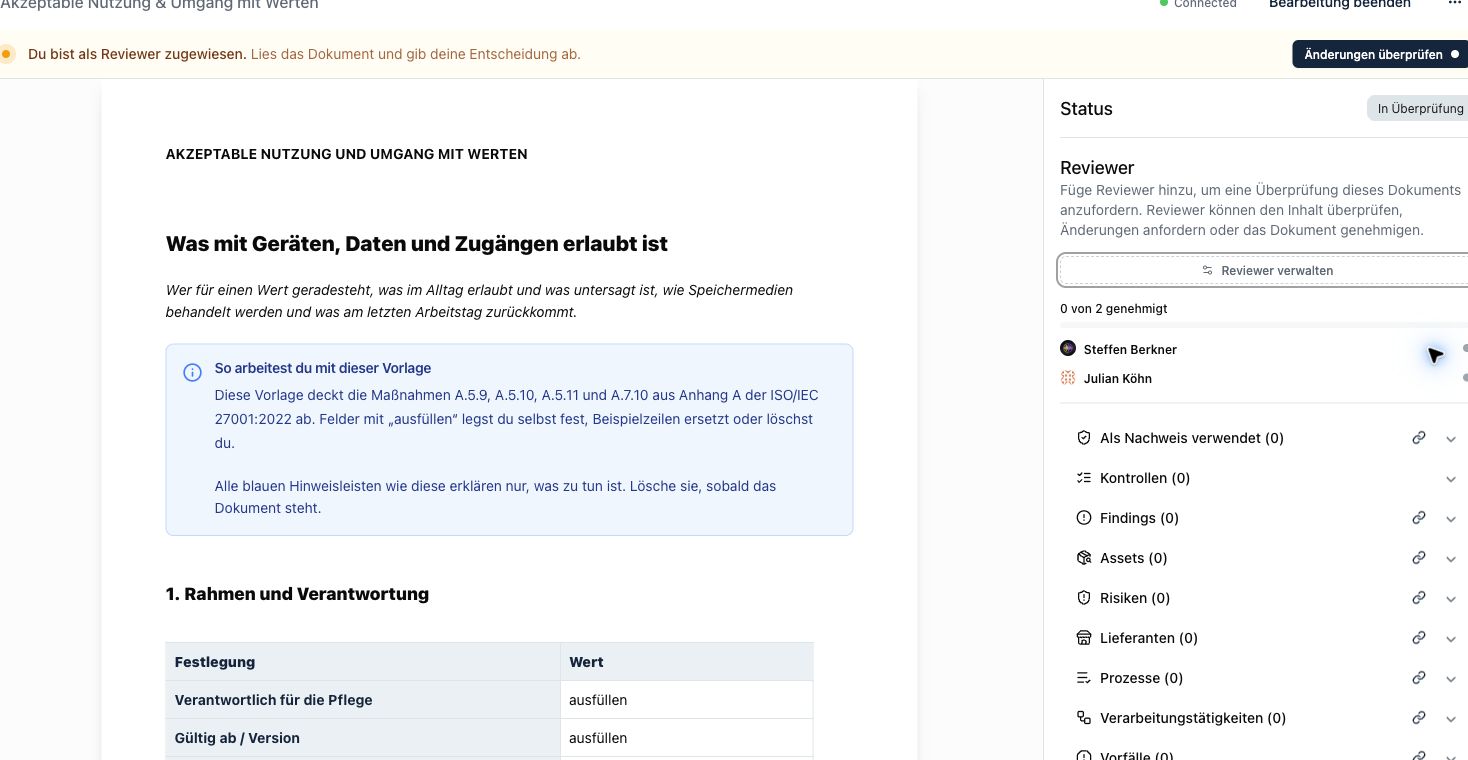Click workflow icon beside Verarbeitungstätigkeiten
Screen dimensions: 1468x760
pyautogui.click(x=1083, y=718)
